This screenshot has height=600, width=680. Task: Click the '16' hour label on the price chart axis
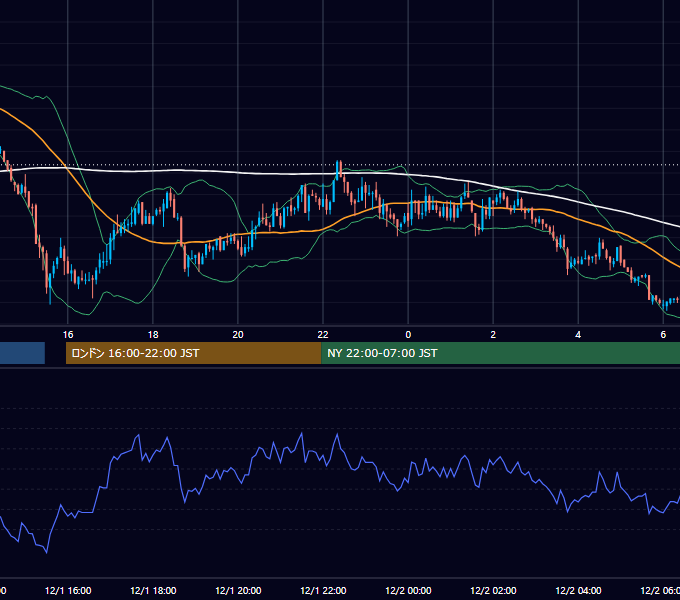[x=68, y=335]
